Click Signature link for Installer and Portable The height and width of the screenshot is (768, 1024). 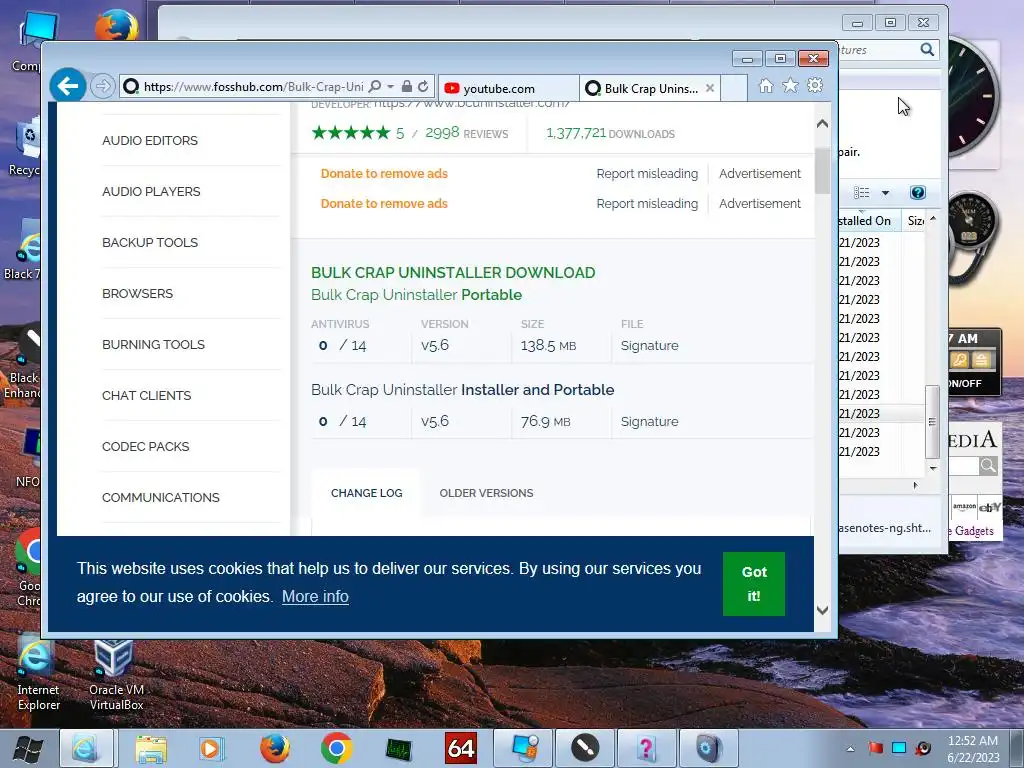tap(649, 421)
